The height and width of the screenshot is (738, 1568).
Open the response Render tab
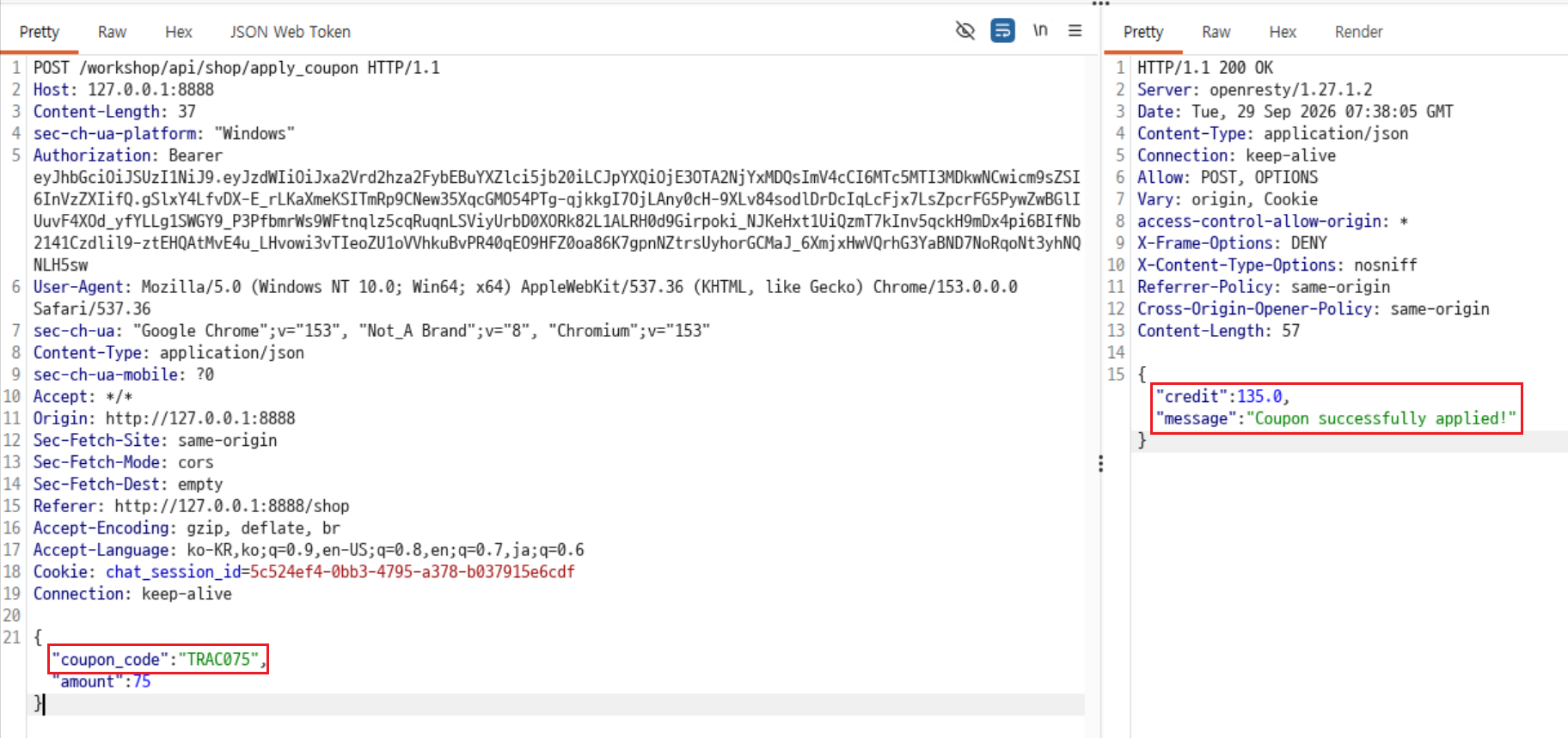click(1358, 32)
